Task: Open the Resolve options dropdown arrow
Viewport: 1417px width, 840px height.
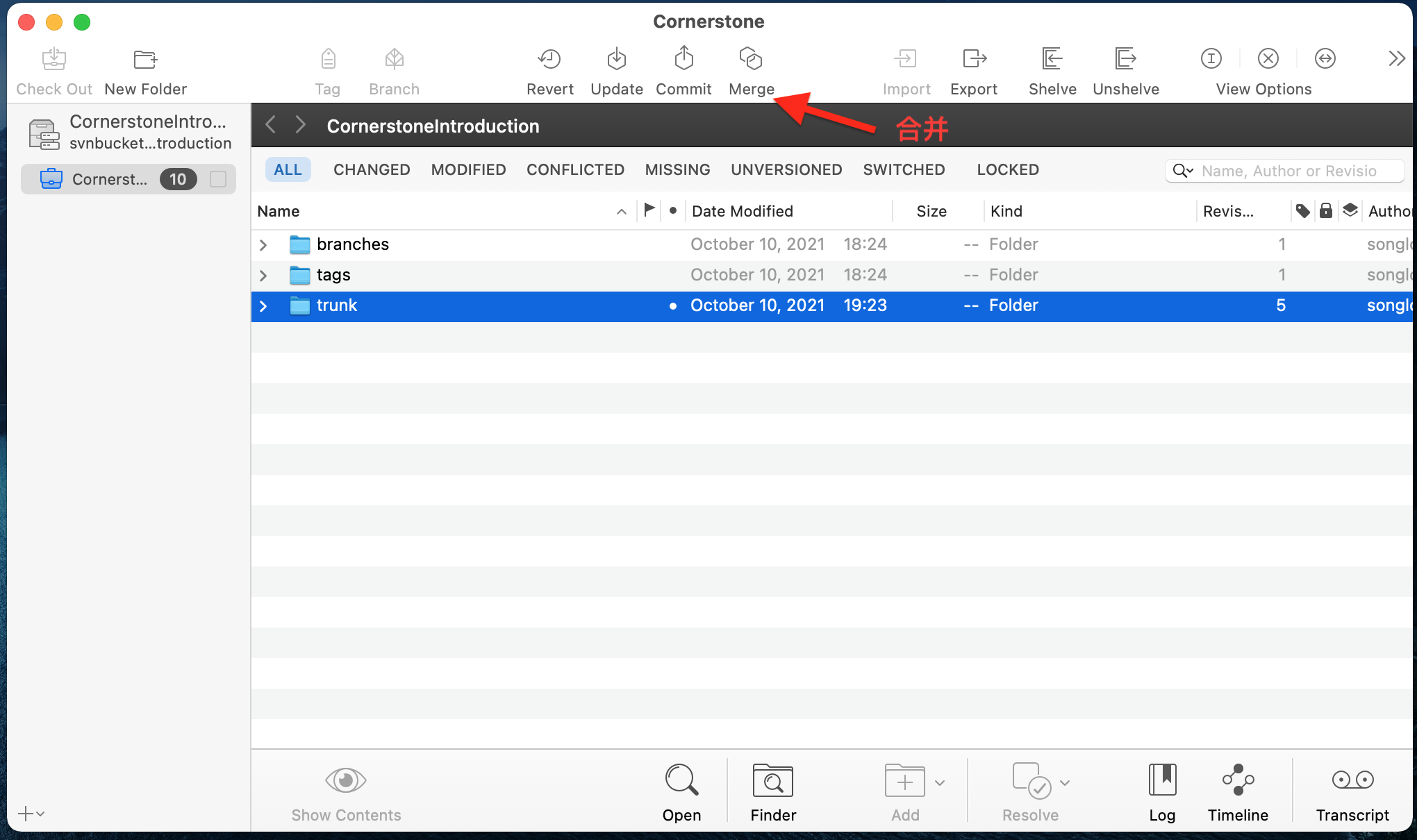Action: click(x=1065, y=783)
